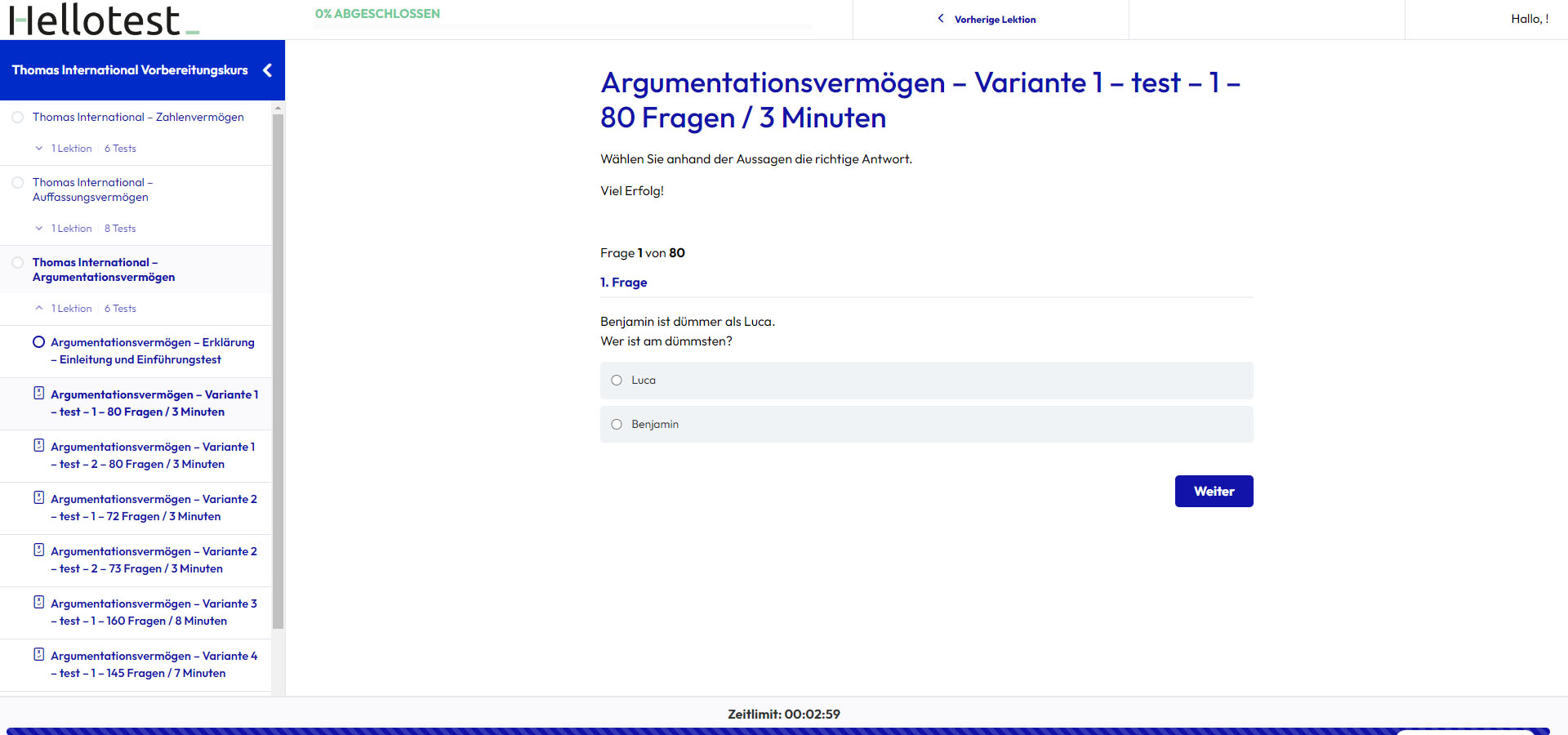Image resolution: width=1568 pixels, height=735 pixels.
Task: Click status circle beside Argumentationsvermögen section
Action: pos(17,263)
